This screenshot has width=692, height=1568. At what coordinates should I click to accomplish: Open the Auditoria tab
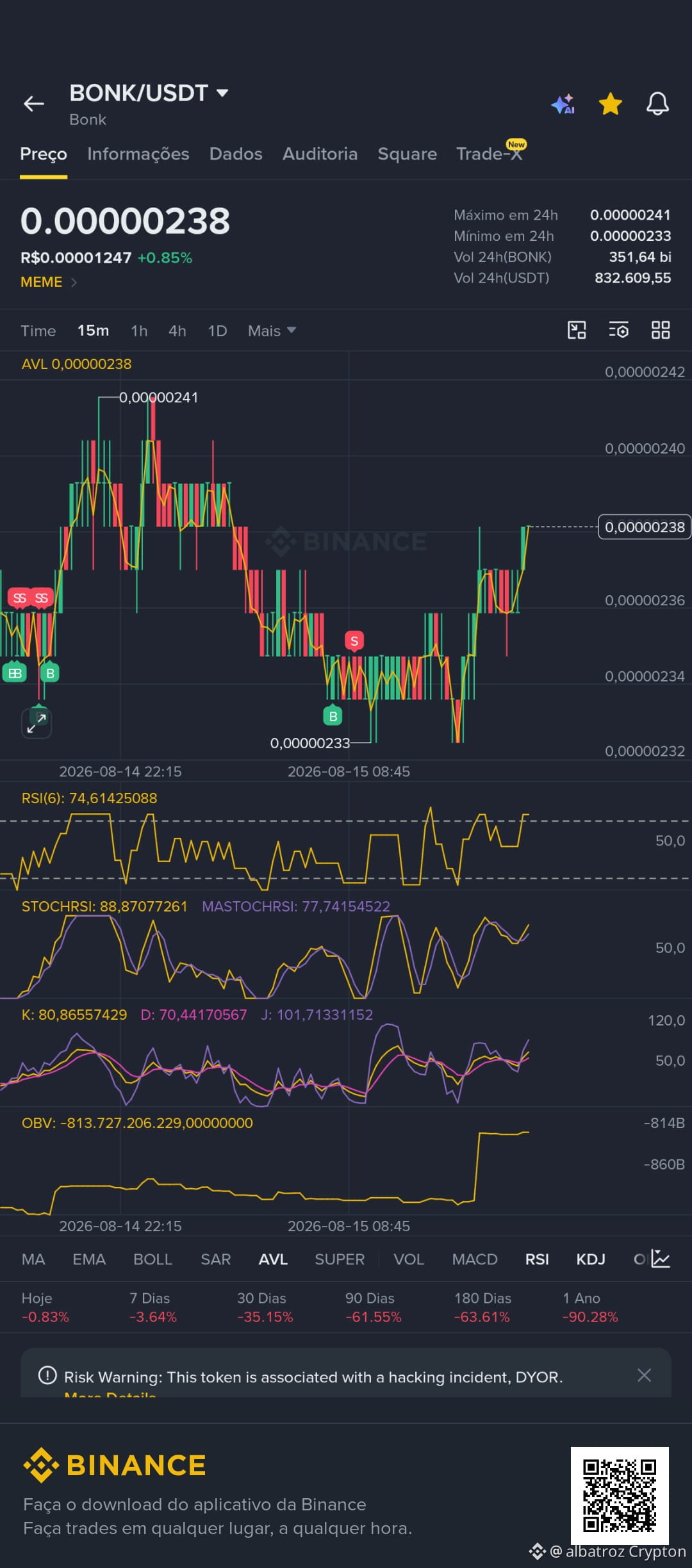[320, 154]
